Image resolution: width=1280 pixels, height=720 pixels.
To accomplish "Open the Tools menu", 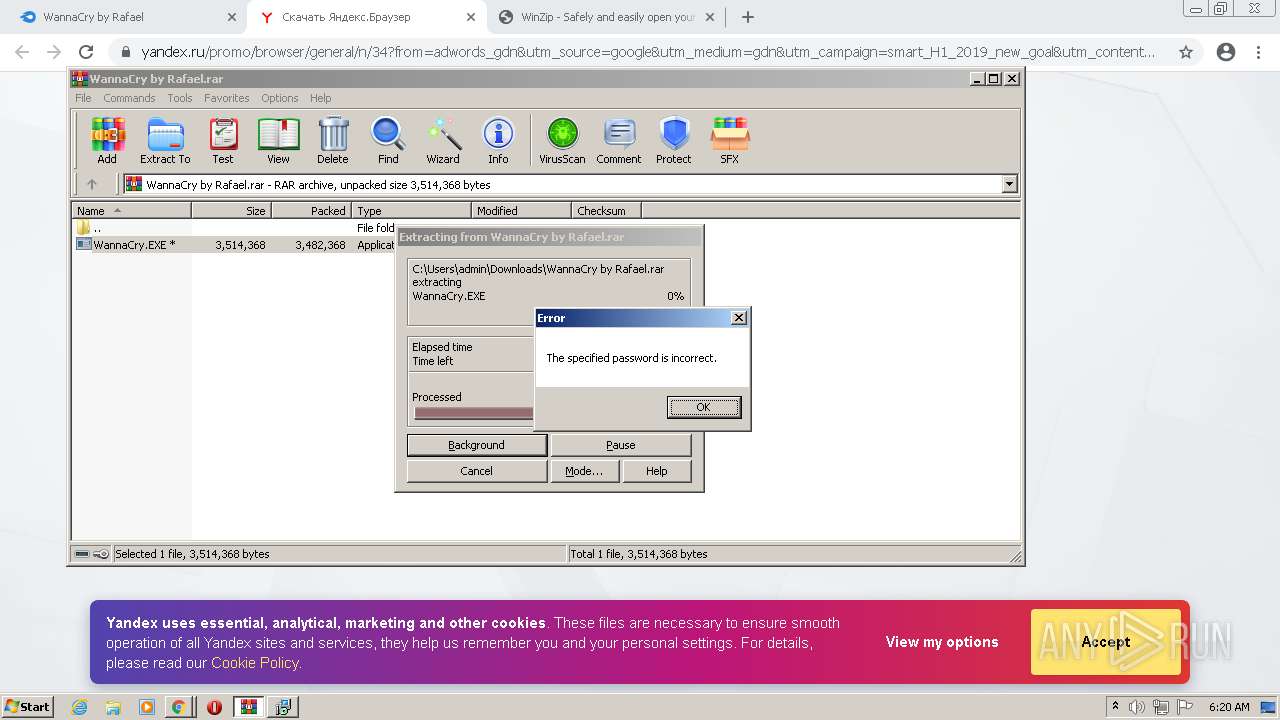I will point(180,98).
